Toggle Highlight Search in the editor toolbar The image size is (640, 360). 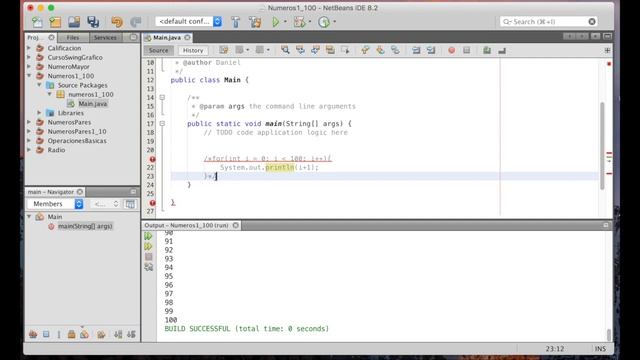click(x=330, y=50)
